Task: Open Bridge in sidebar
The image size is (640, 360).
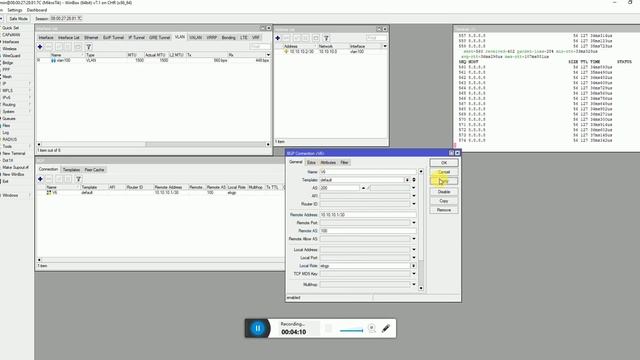Action: point(8,62)
